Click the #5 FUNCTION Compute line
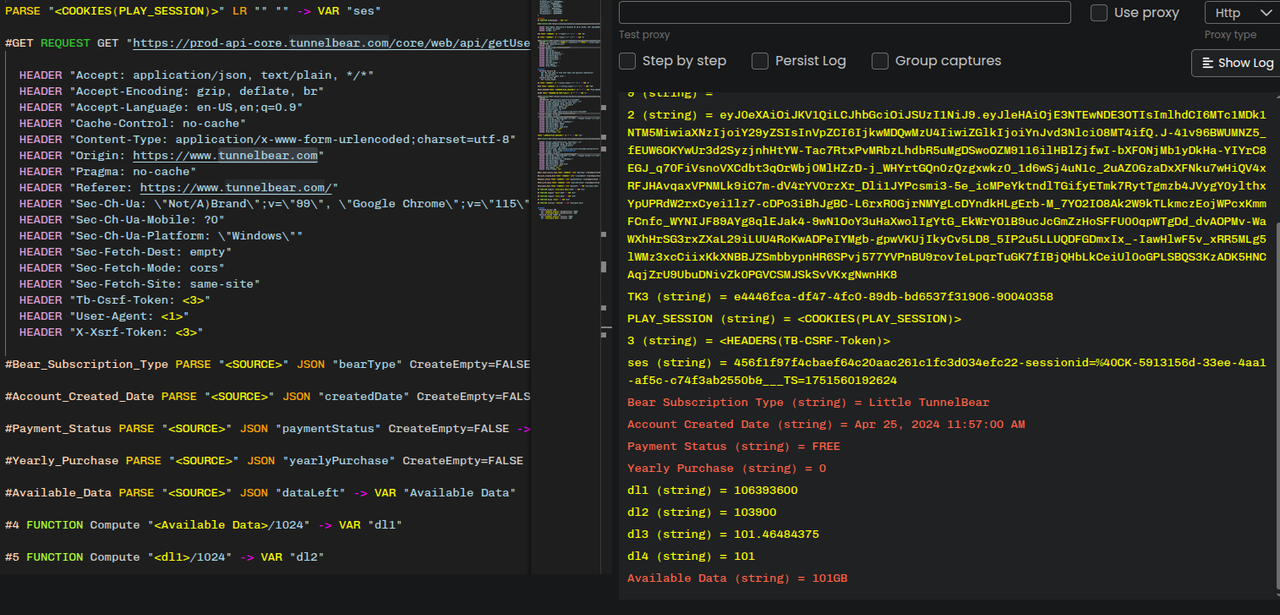The height and width of the screenshot is (615, 1280). tap(164, 556)
